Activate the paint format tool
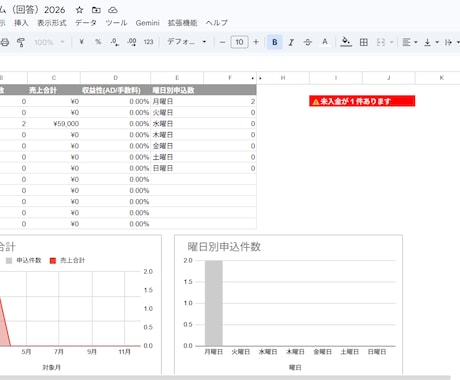The image size is (460, 380). (21, 42)
